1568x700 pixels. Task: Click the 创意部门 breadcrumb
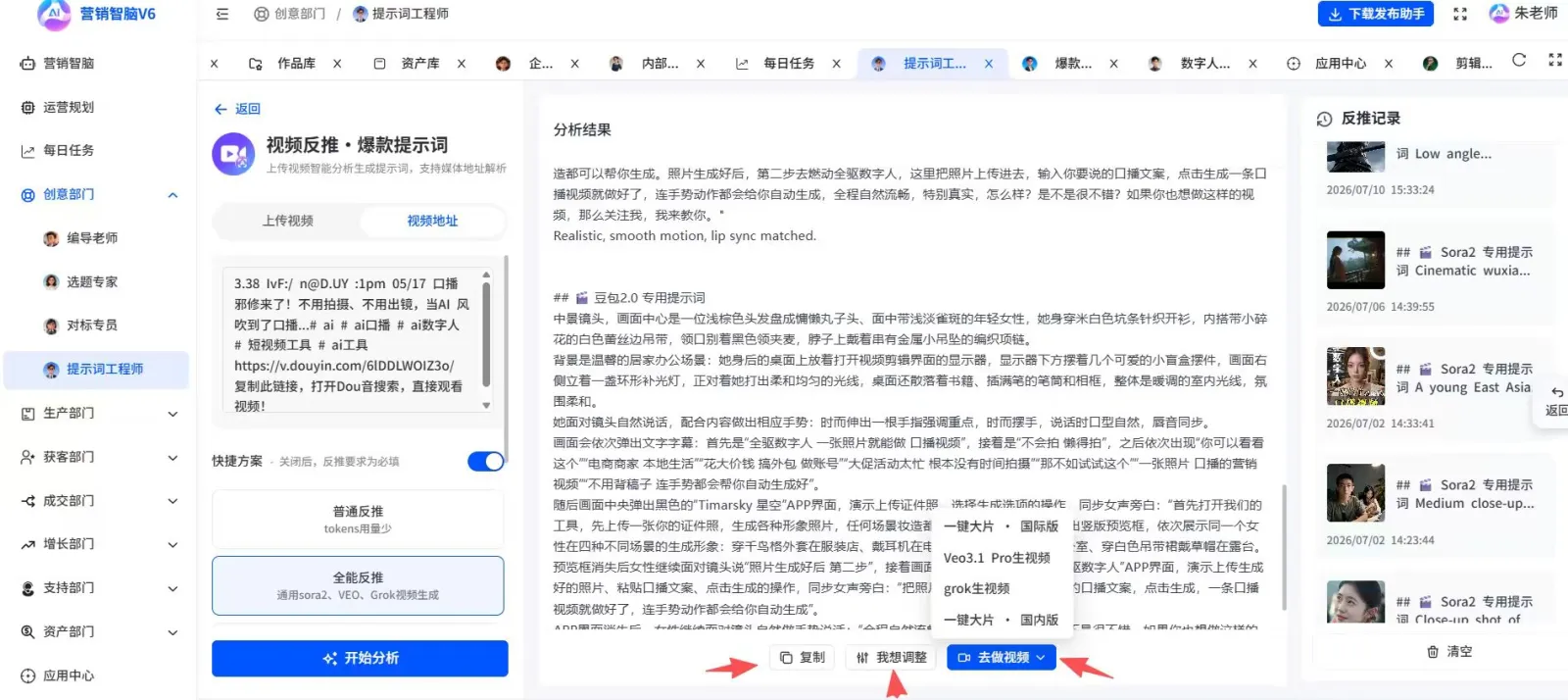tap(290, 14)
